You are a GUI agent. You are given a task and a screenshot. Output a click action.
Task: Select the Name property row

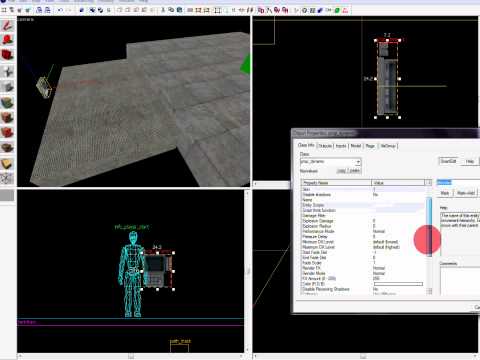point(363,200)
